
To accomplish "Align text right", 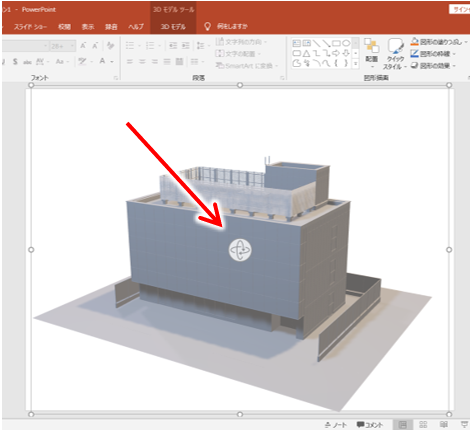I will tap(155, 62).
